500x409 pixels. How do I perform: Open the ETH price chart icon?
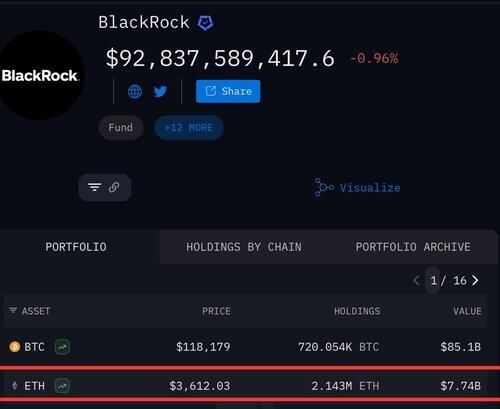62,386
